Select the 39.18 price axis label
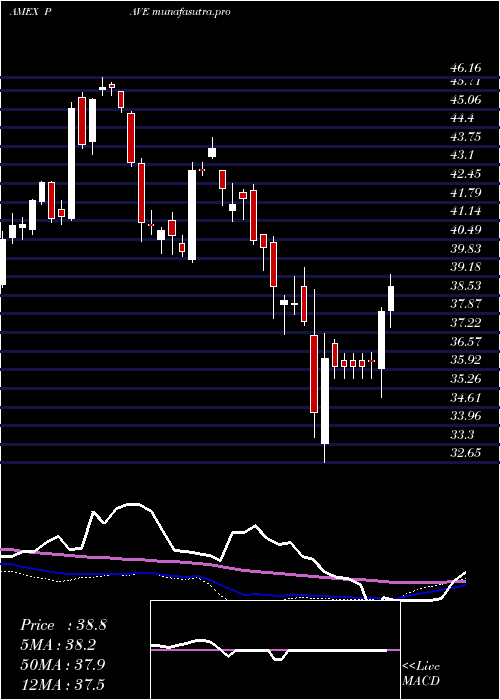 tap(466, 267)
